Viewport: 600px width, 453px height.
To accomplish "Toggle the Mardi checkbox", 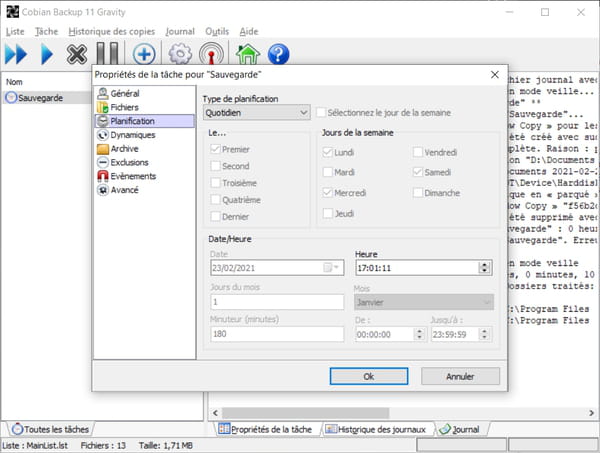I will tap(328, 172).
